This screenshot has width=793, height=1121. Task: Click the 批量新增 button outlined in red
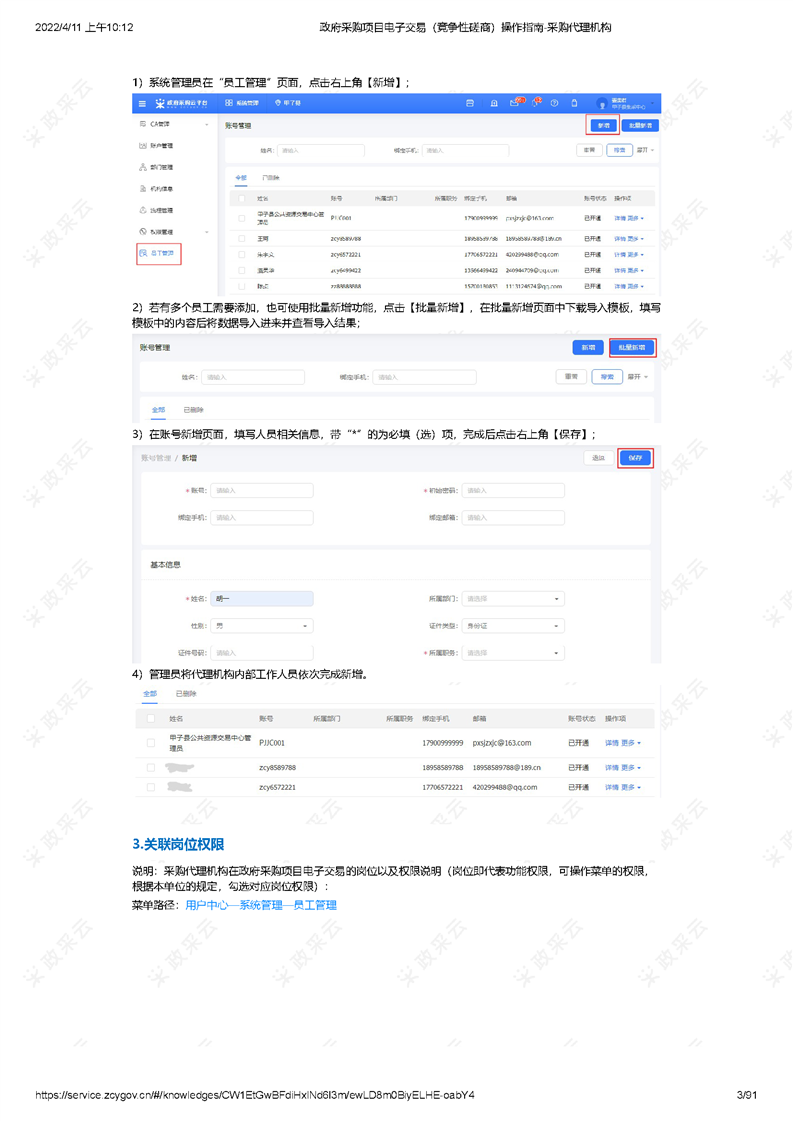(x=632, y=348)
